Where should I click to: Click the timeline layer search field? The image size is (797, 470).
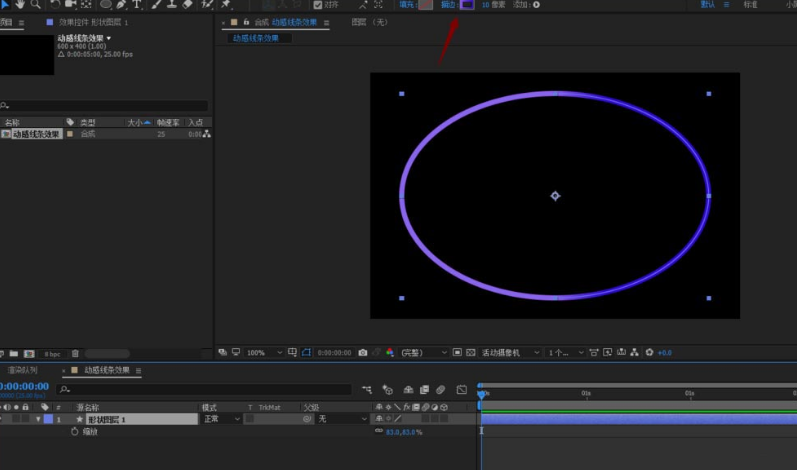204,390
